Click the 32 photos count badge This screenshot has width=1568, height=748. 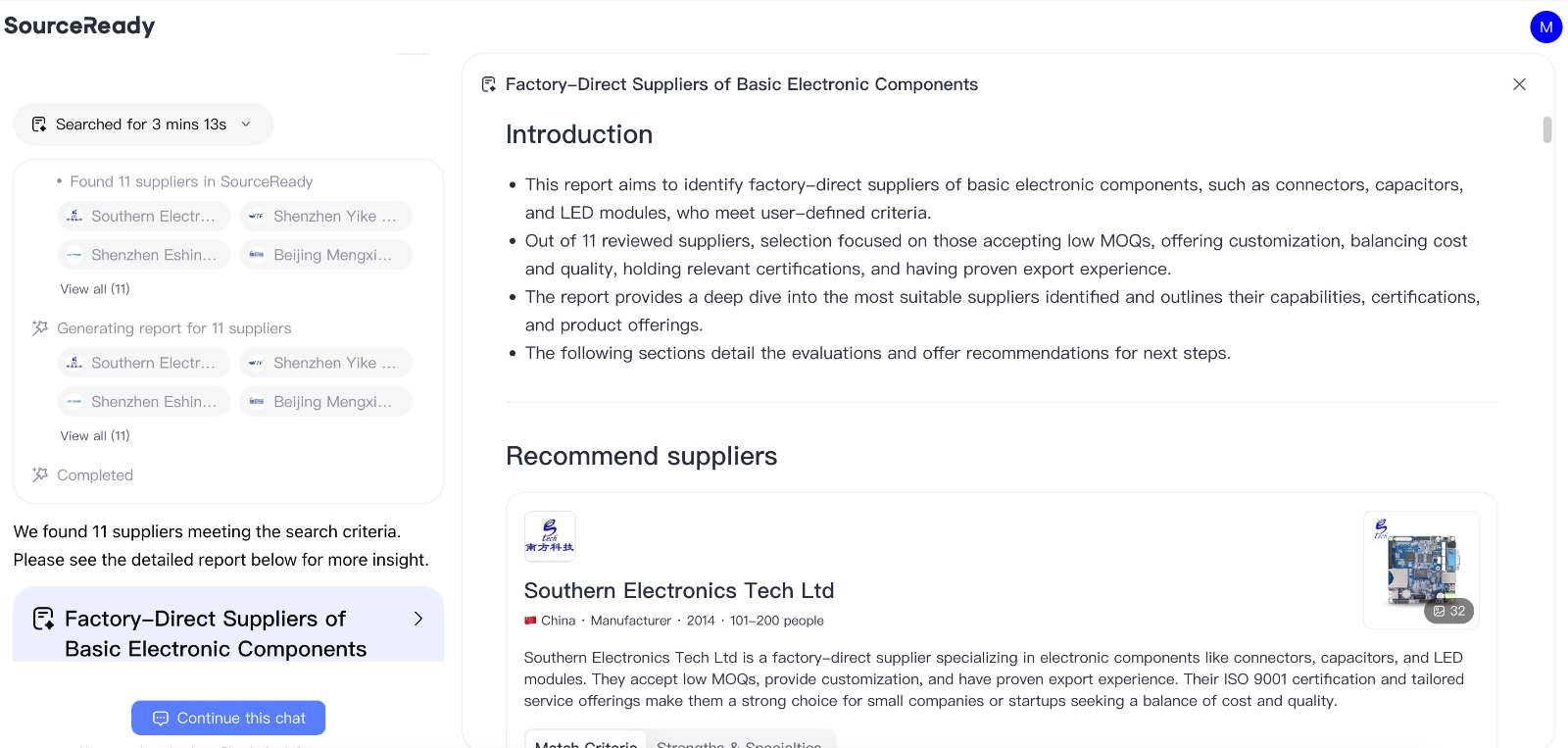pos(1449,611)
